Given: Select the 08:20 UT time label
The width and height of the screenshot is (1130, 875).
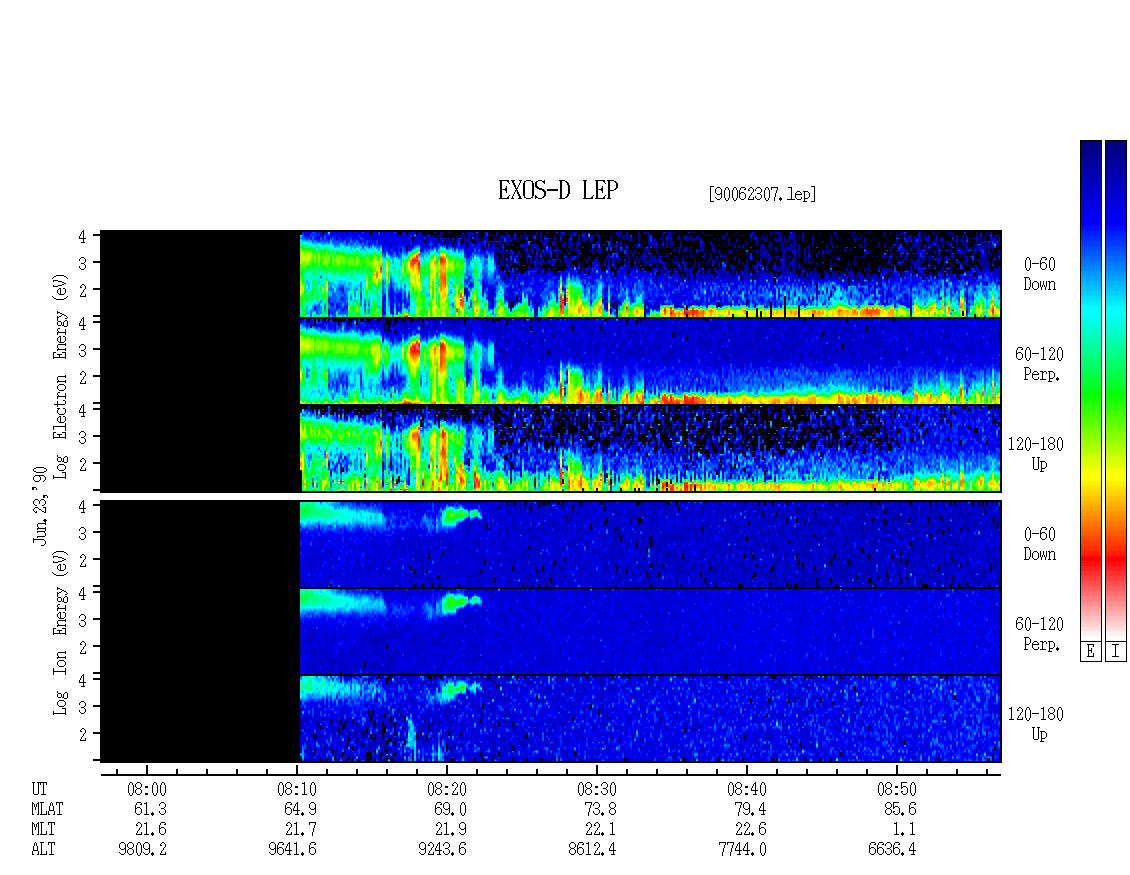Looking at the screenshot, I should click(447, 789).
